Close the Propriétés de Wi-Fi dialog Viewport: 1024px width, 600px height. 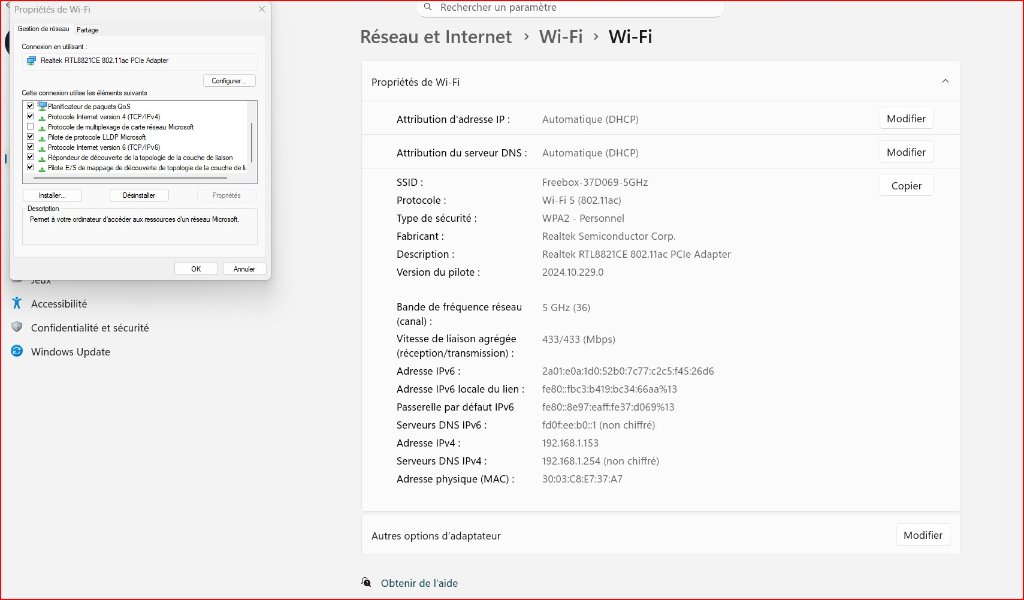pos(262,8)
